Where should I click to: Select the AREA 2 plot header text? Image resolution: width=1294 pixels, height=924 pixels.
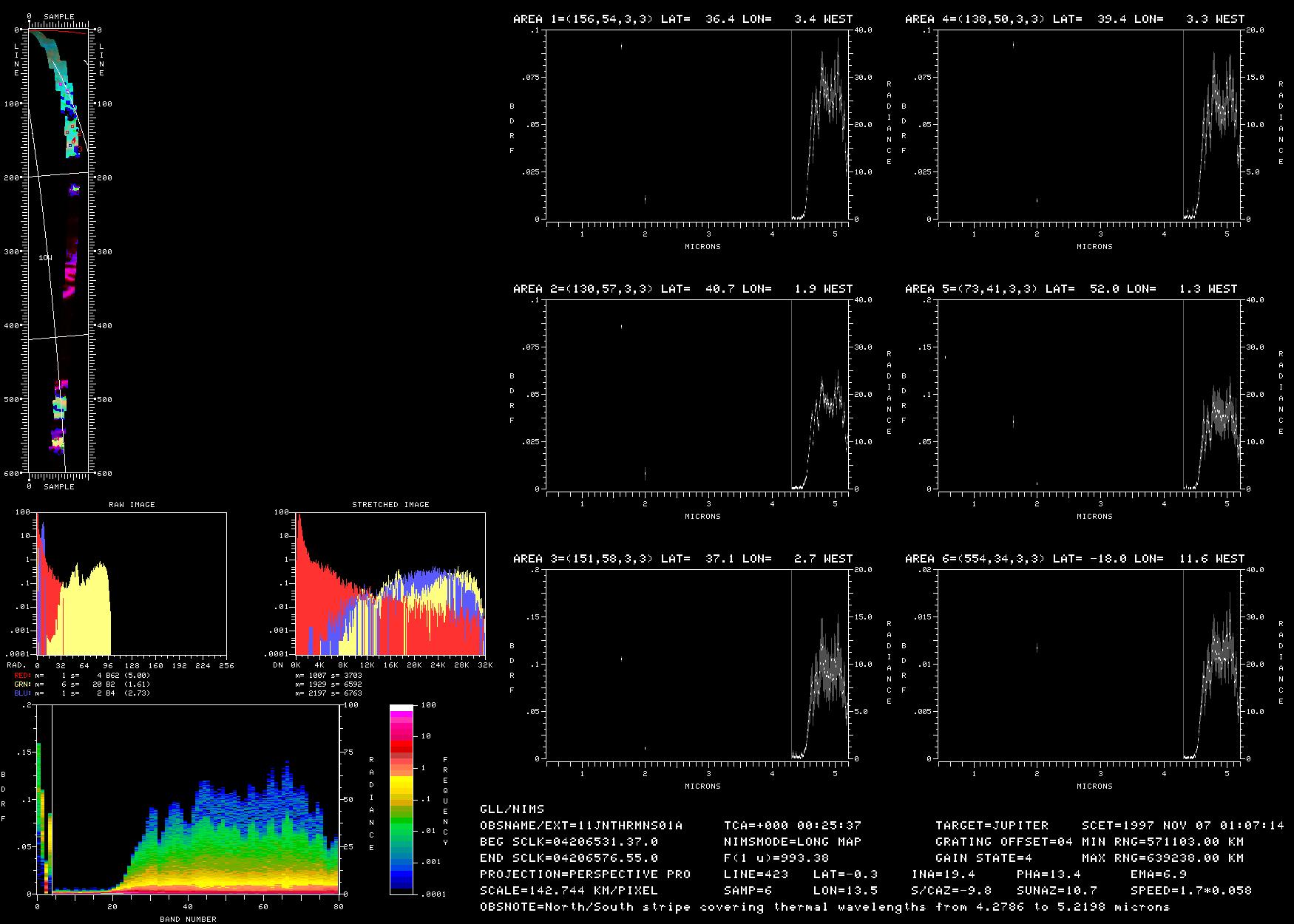682,289
